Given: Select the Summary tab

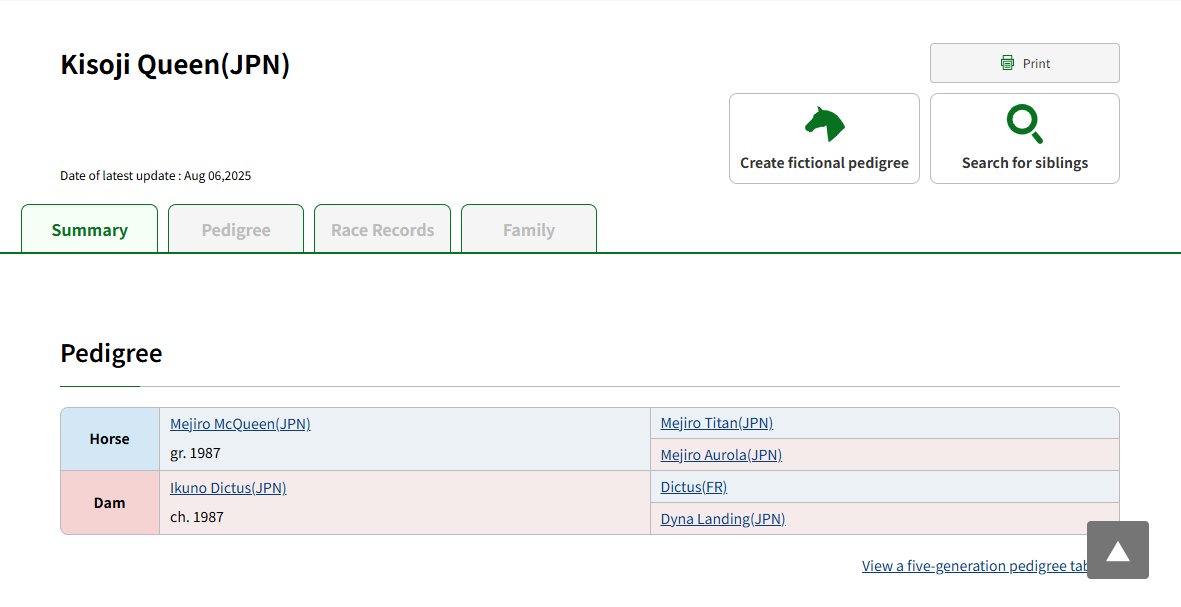Looking at the screenshot, I should click(x=90, y=229).
